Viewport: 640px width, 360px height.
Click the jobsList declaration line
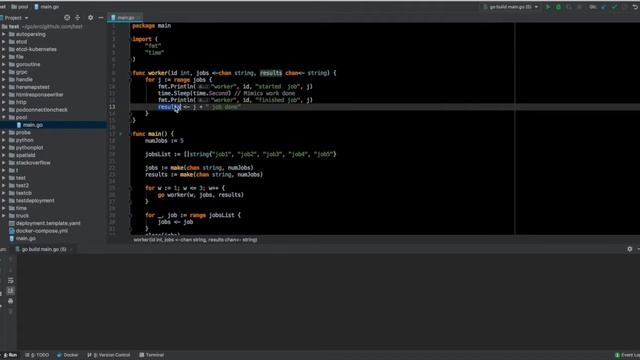(x=240, y=154)
